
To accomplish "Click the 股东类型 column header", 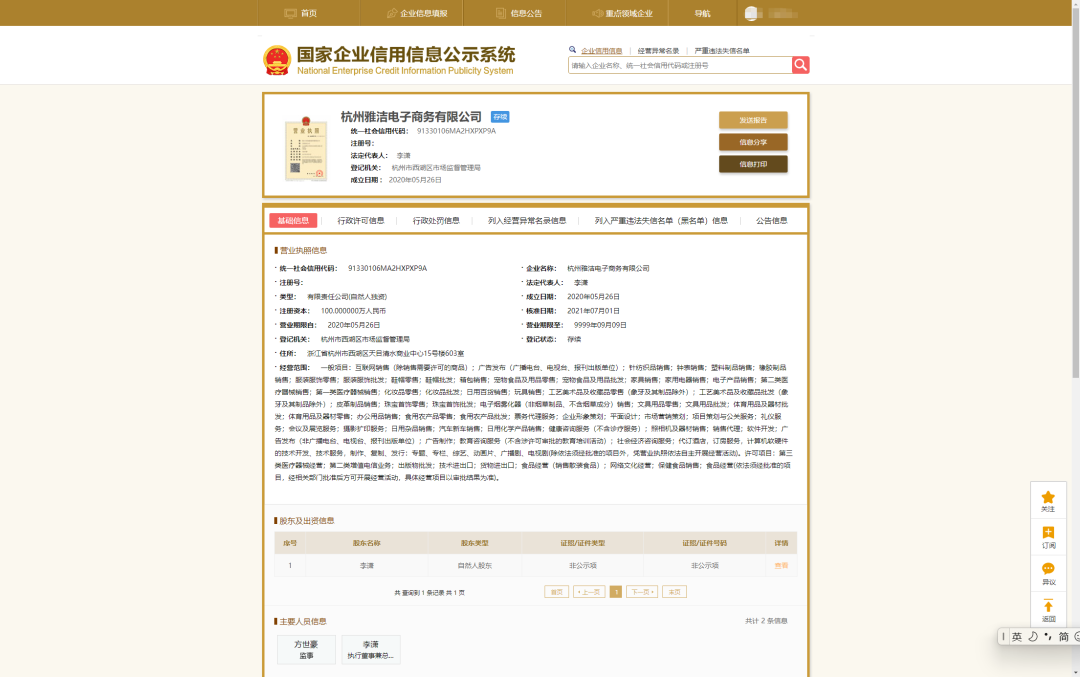I will pyautogui.click(x=475, y=543).
